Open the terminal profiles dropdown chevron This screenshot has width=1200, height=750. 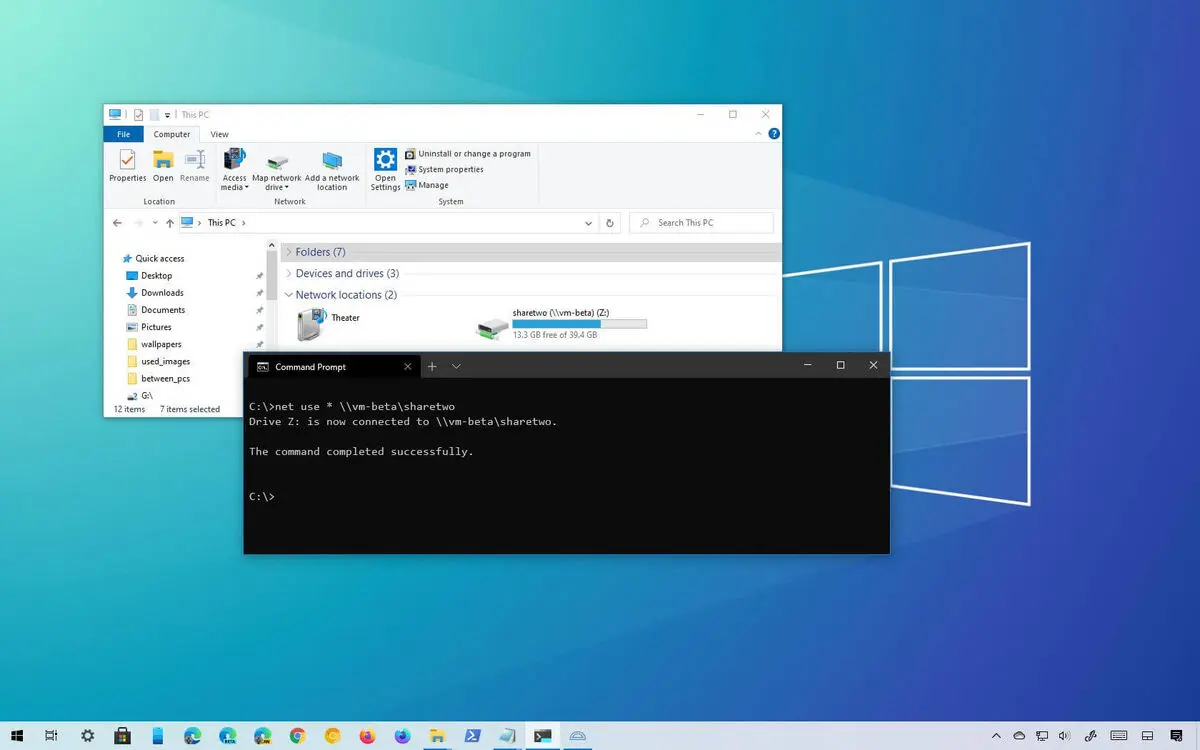point(456,367)
